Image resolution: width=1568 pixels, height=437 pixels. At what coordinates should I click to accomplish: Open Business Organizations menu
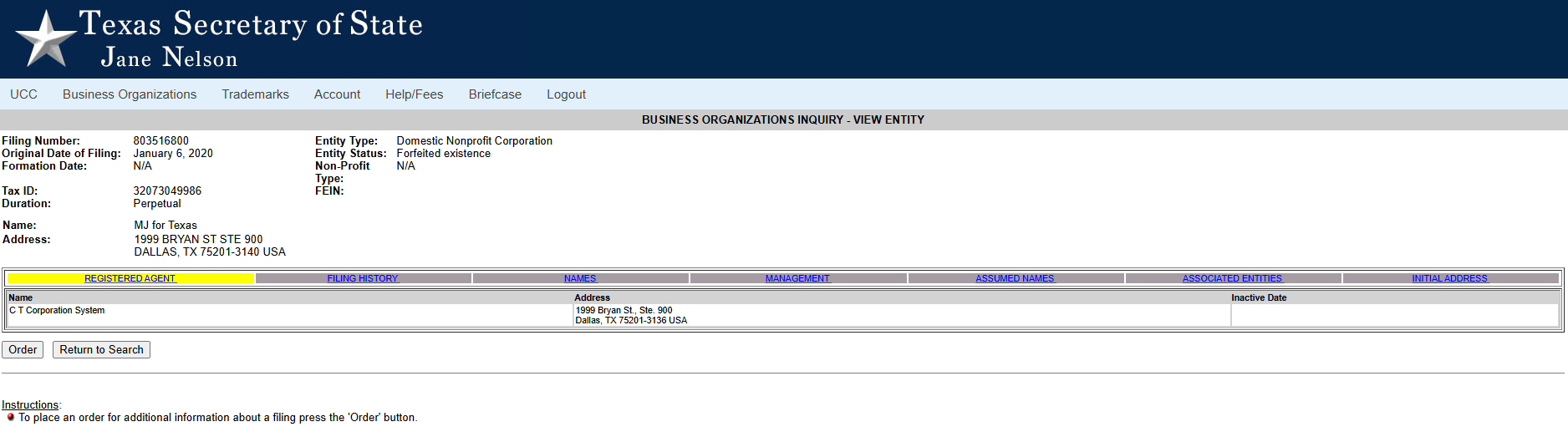click(130, 94)
